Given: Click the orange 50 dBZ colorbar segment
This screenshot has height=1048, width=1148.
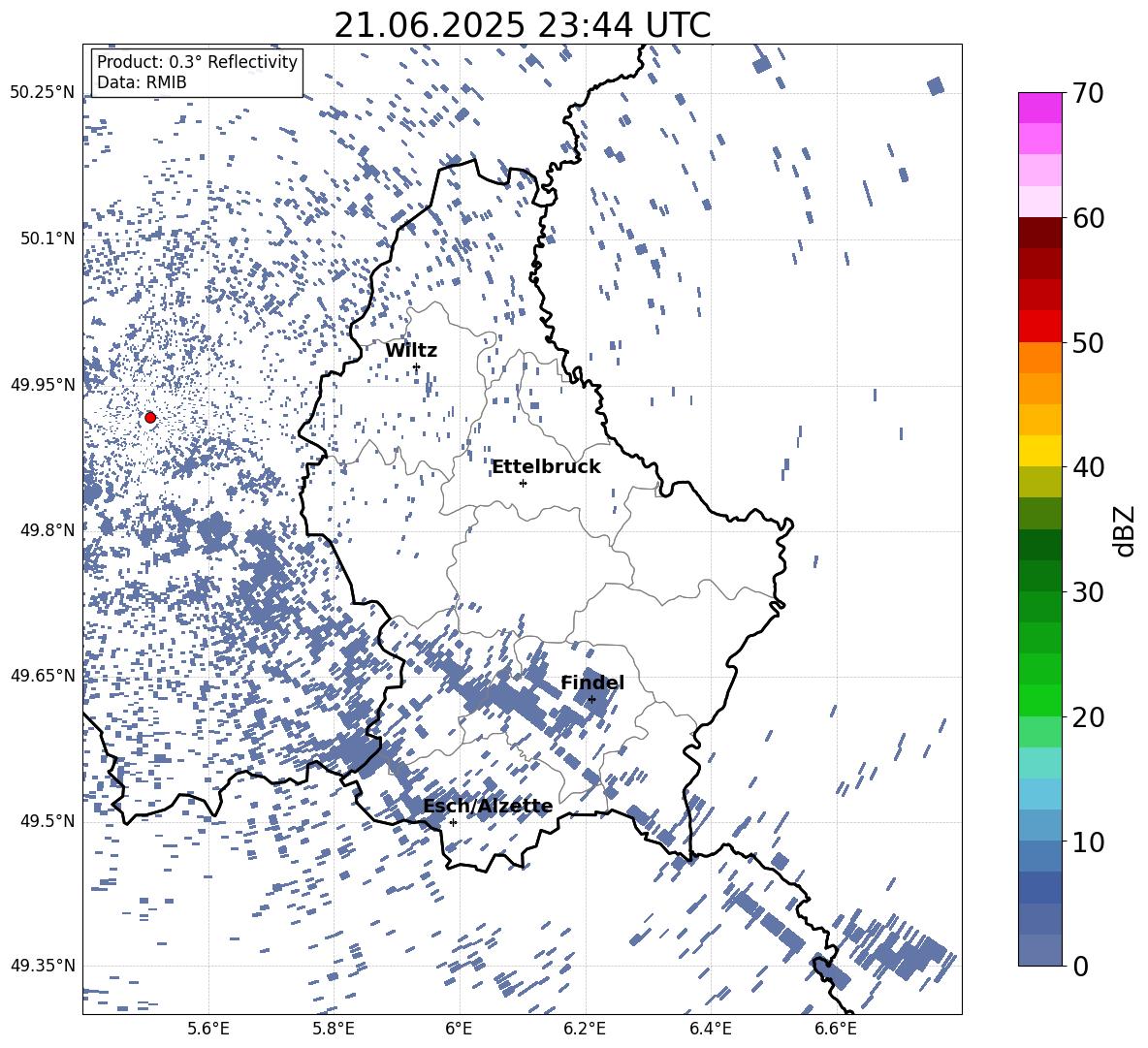Looking at the screenshot, I should tap(1039, 358).
